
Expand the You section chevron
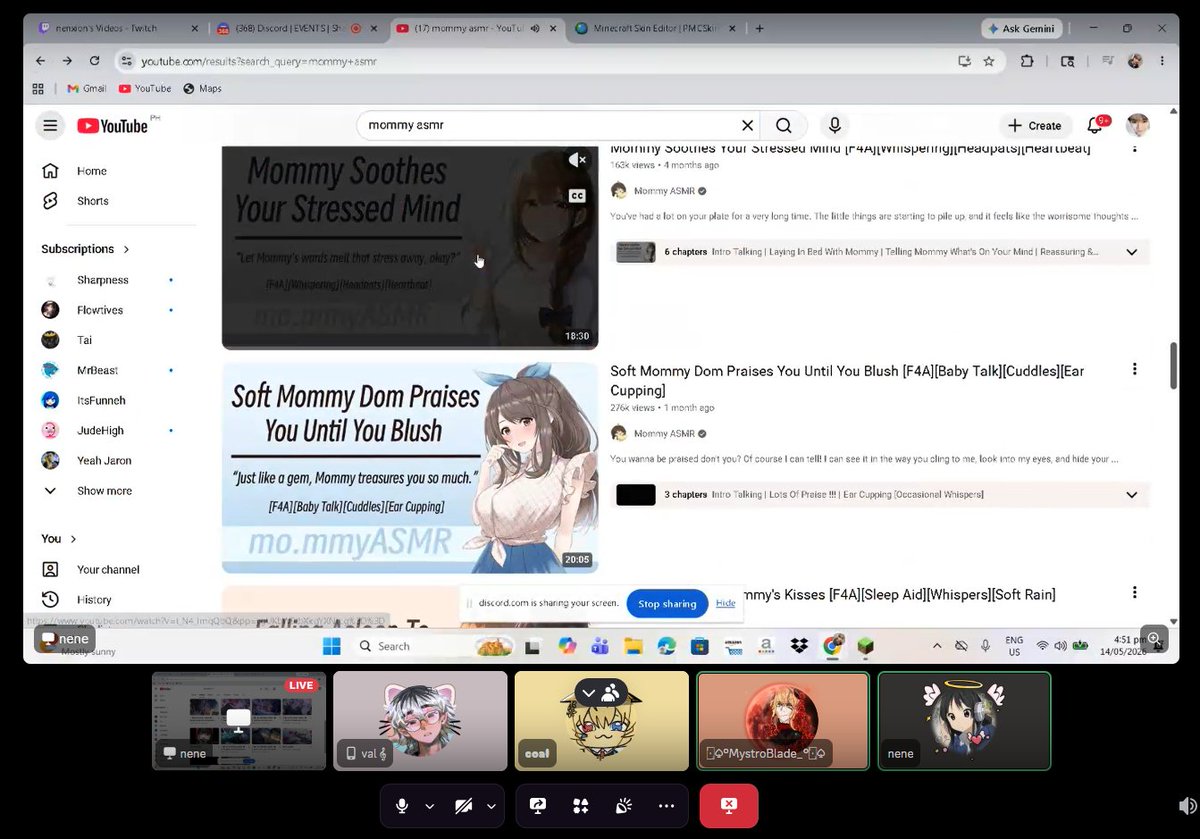[73, 539]
